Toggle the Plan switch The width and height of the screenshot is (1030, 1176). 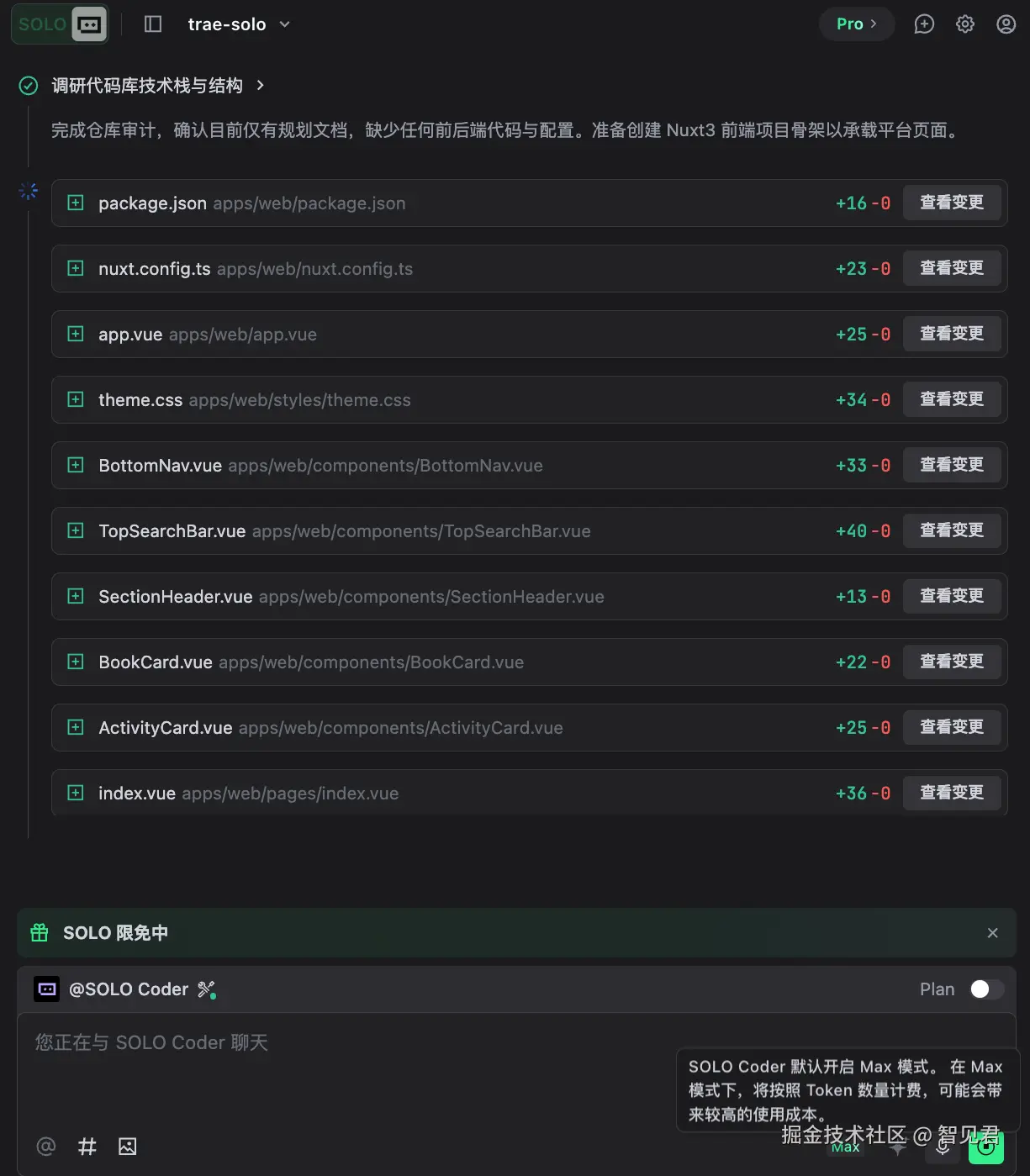tap(986, 989)
